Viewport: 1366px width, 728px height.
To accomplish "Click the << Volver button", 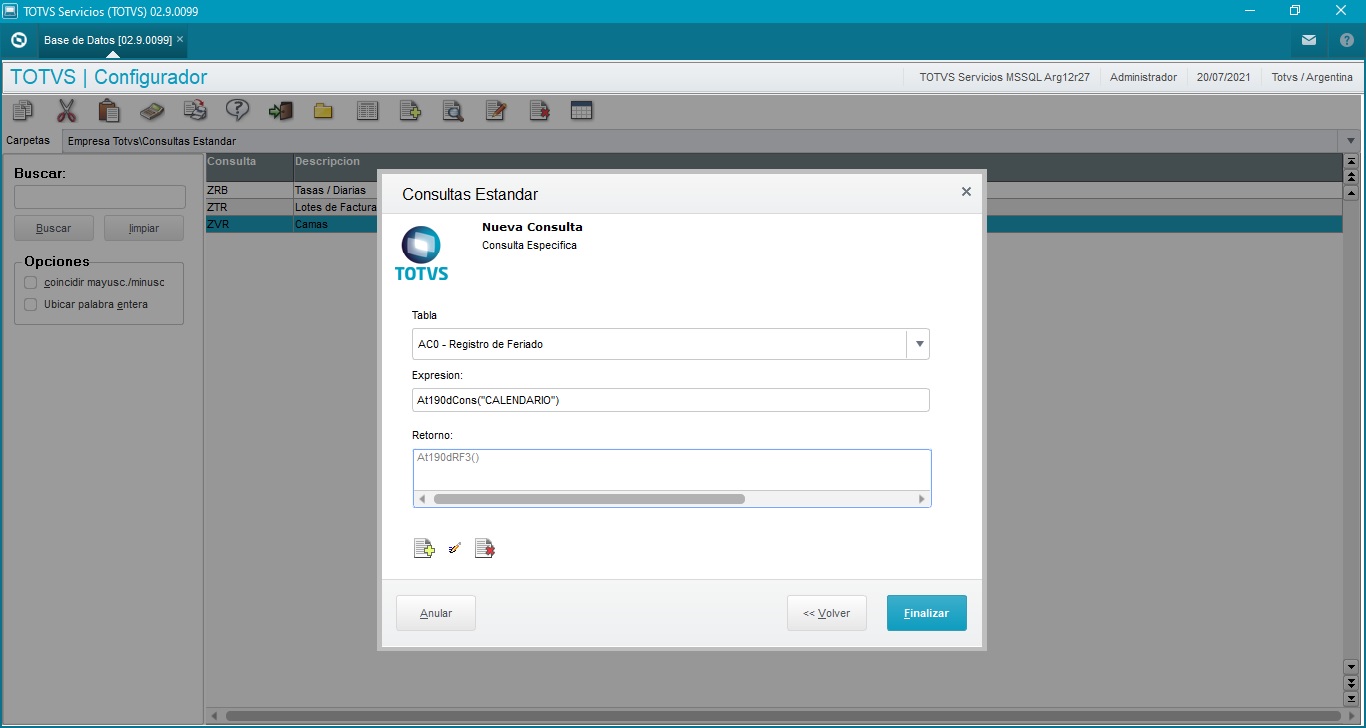I will [827, 613].
